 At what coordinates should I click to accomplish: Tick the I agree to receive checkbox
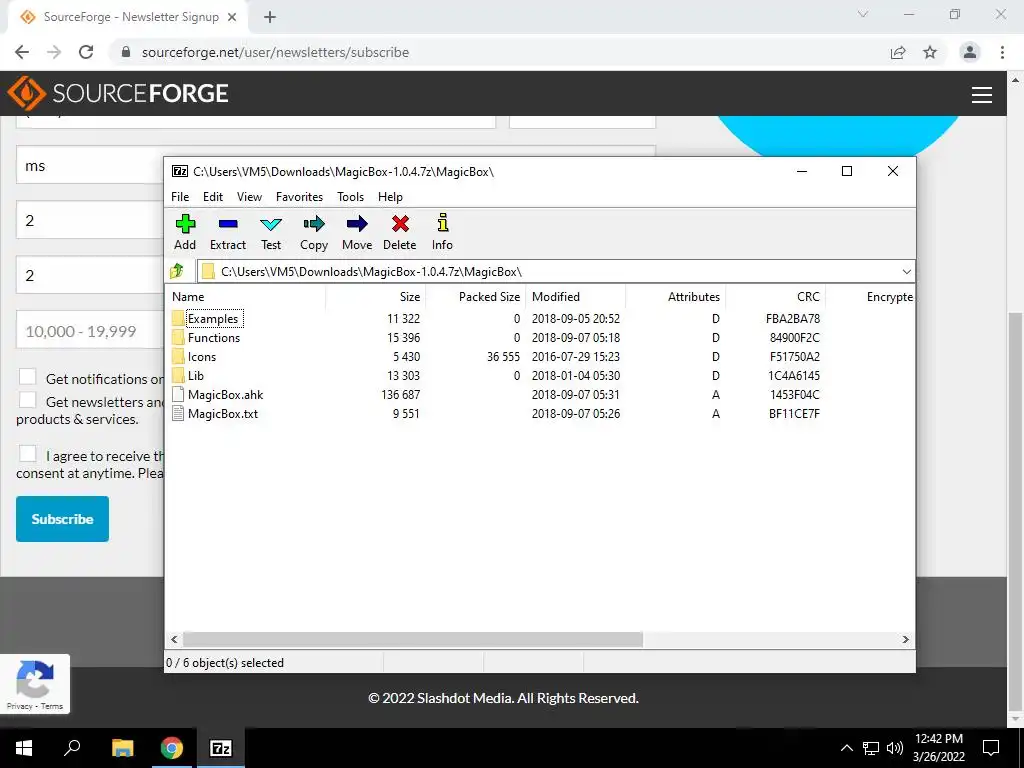pos(27,454)
